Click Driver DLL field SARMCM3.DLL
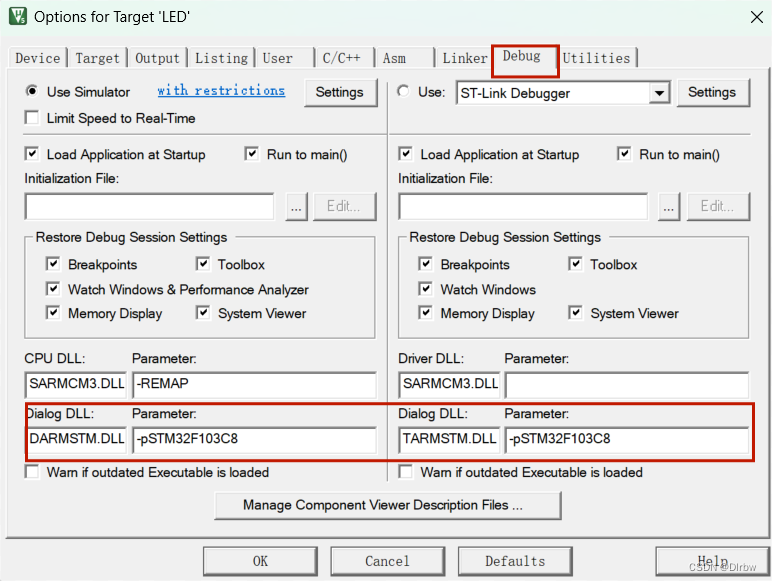The image size is (772, 581). pyautogui.click(x=450, y=385)
